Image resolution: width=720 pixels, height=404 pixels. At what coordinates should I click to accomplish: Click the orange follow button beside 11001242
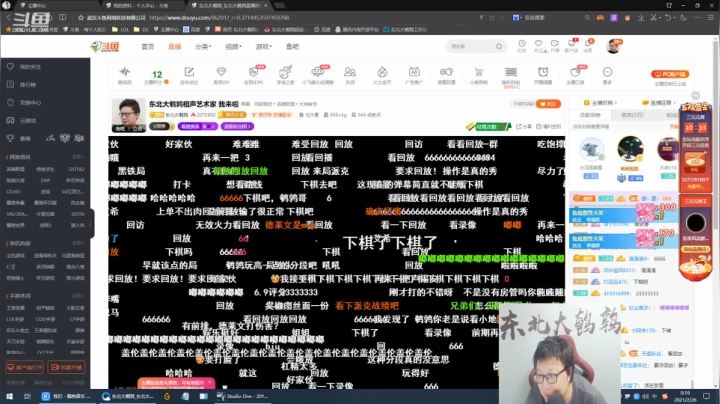(x=548, y=104)
